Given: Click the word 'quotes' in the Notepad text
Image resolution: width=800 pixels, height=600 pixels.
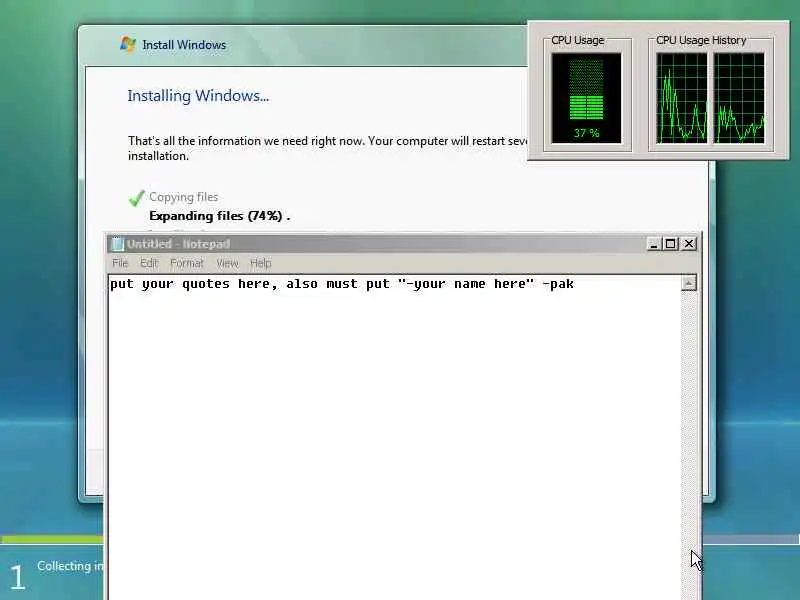Looking at the screenshot, I should click(x=206, y=284).
